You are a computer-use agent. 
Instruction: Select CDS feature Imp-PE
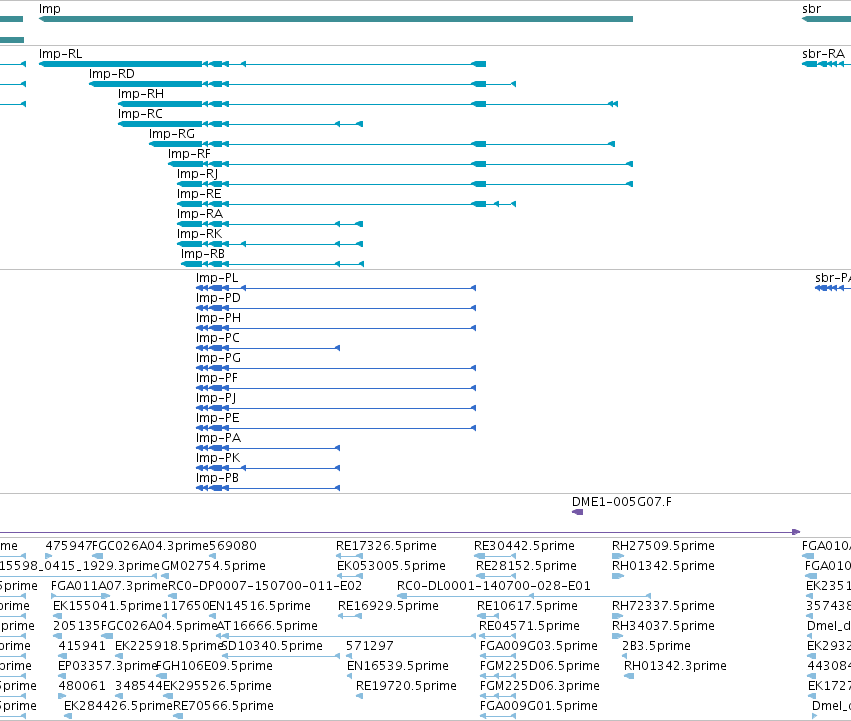click(217, 419)
